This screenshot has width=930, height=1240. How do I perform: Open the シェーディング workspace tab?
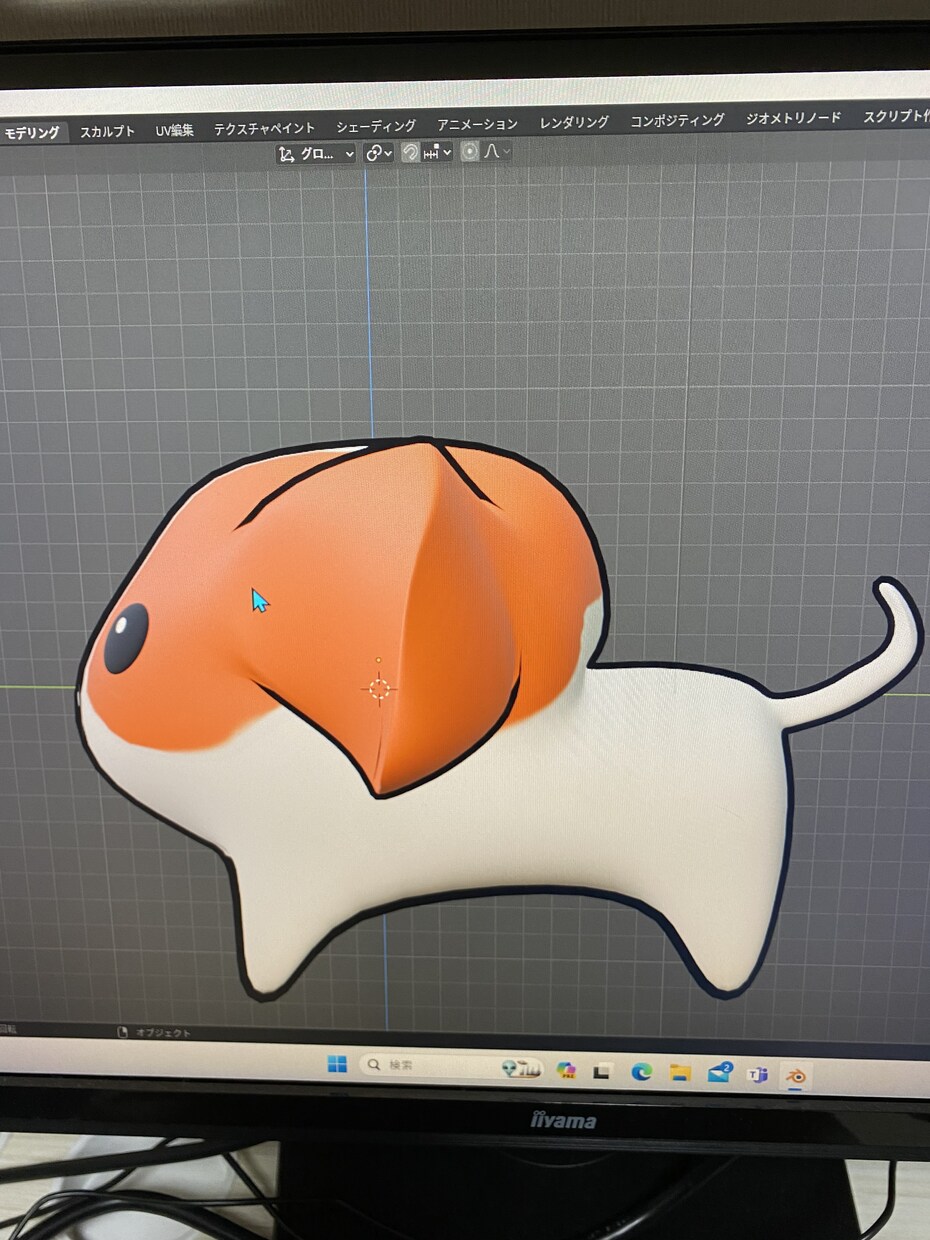(376, 127)
